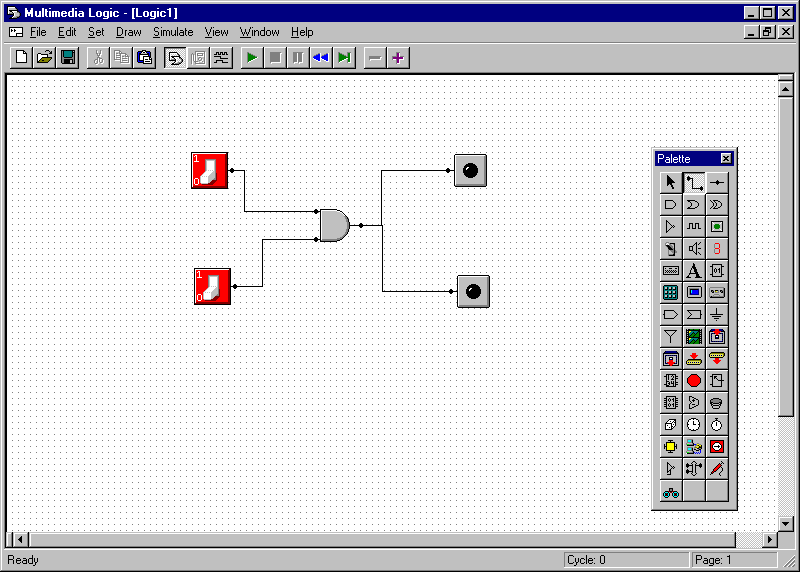Close the Palette panel

tap(726, 158)
